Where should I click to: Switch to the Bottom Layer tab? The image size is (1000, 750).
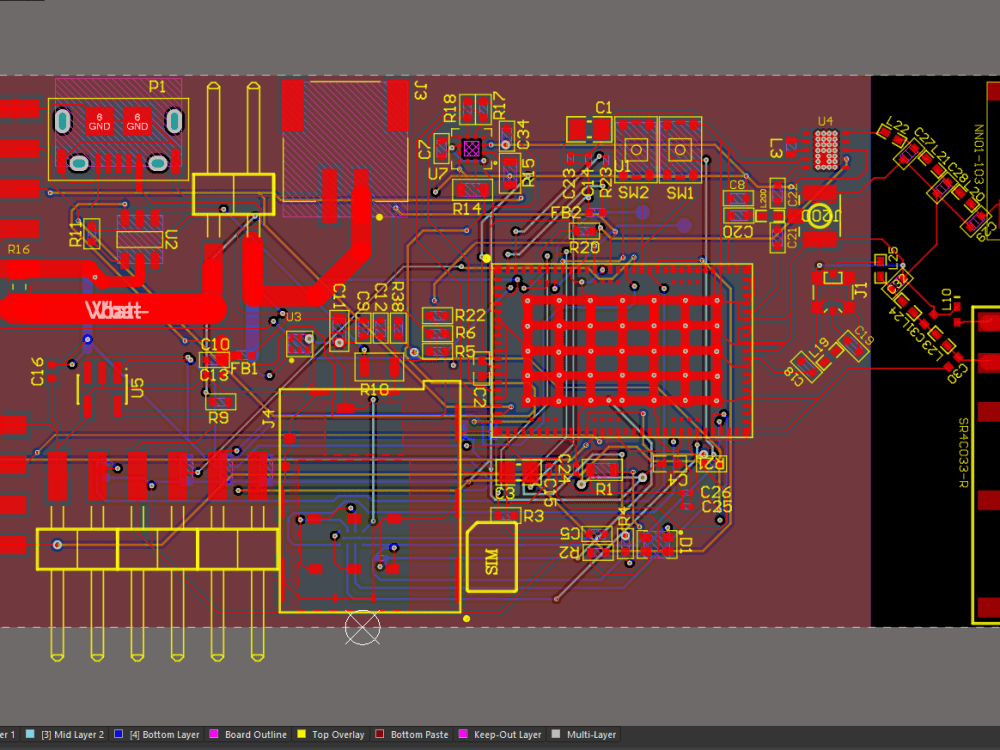163,734
